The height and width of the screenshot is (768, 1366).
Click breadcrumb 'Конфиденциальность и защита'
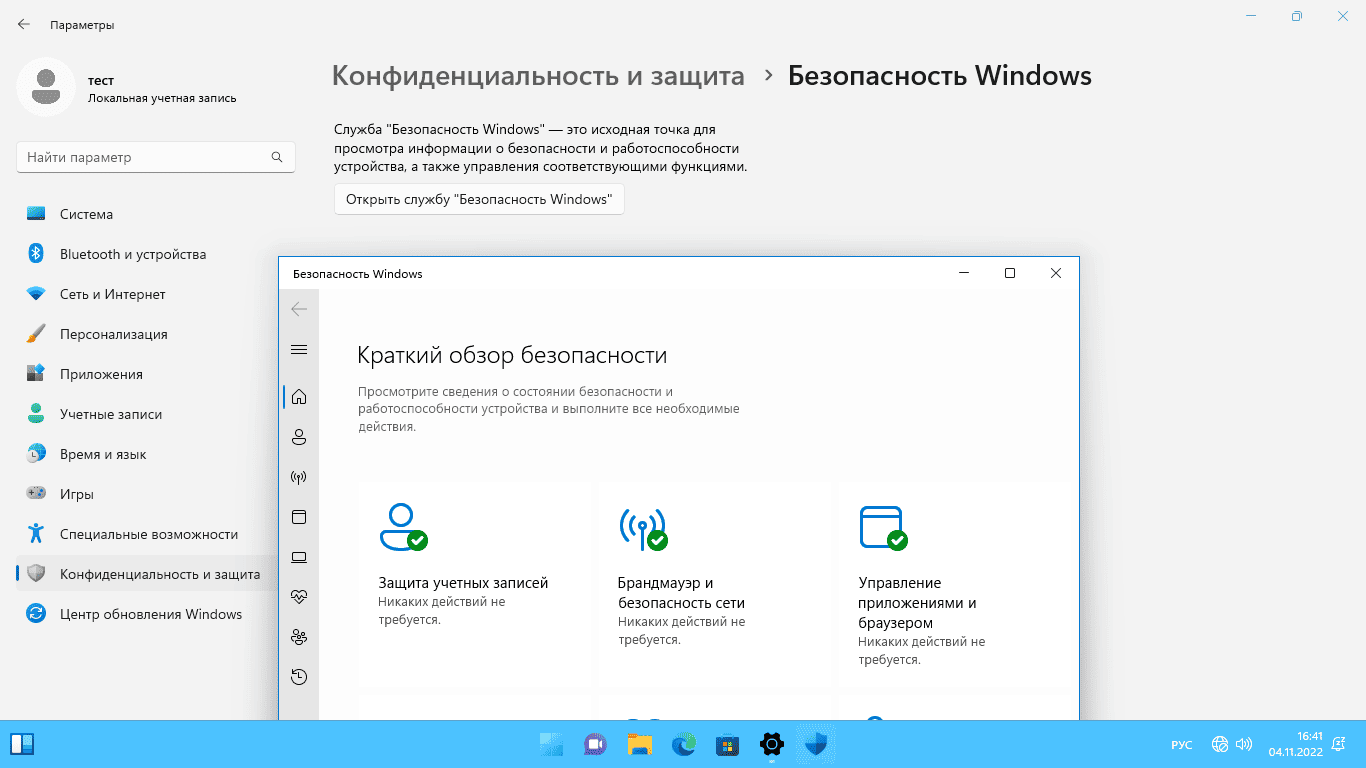point(538,76)
